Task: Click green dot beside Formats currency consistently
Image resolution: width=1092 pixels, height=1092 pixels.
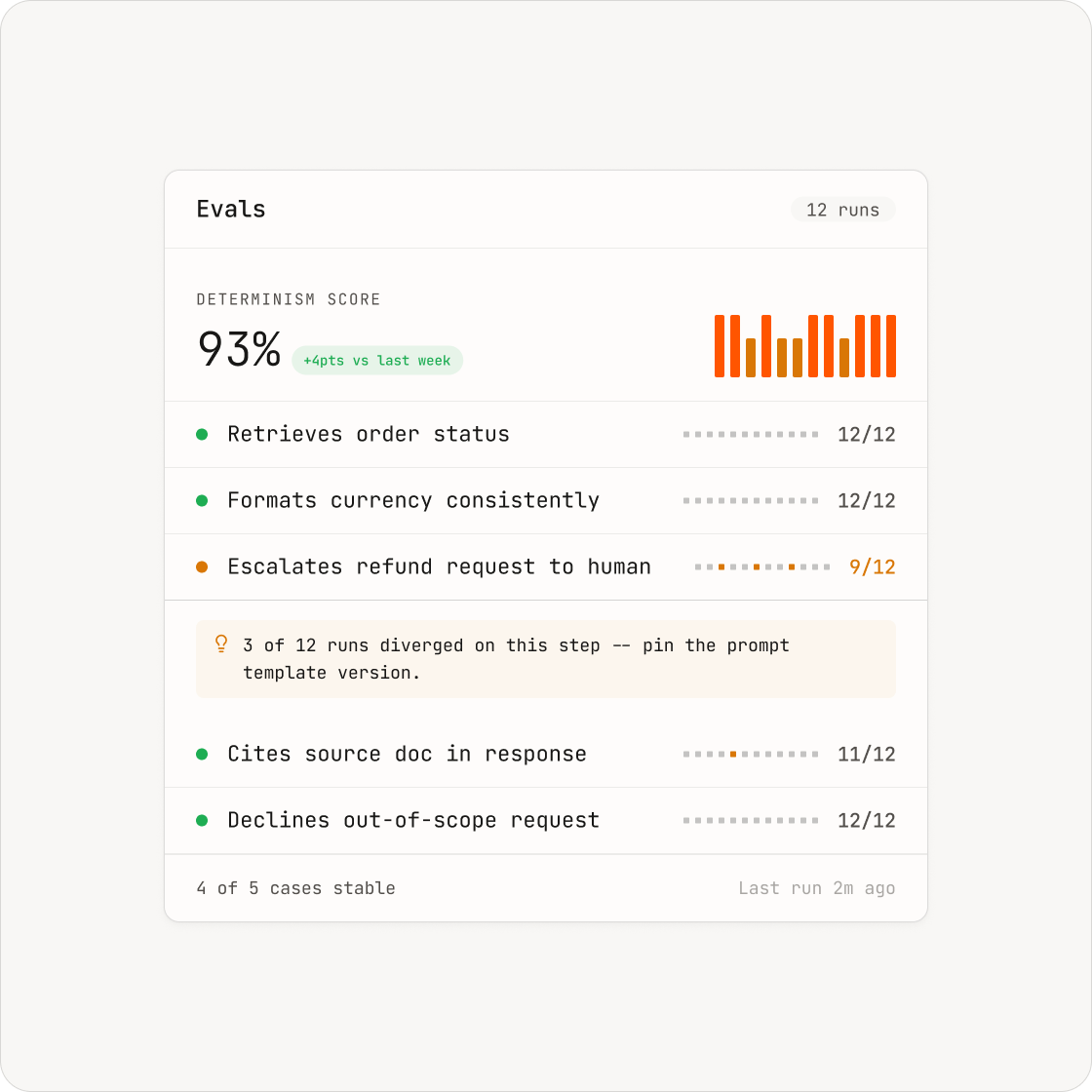Action: pos(202,501)
